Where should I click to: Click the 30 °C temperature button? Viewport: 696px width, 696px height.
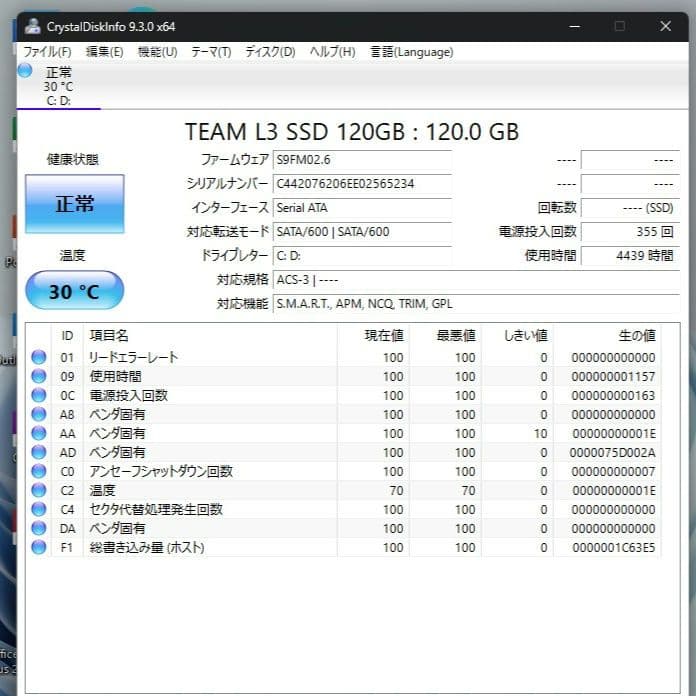75,290
